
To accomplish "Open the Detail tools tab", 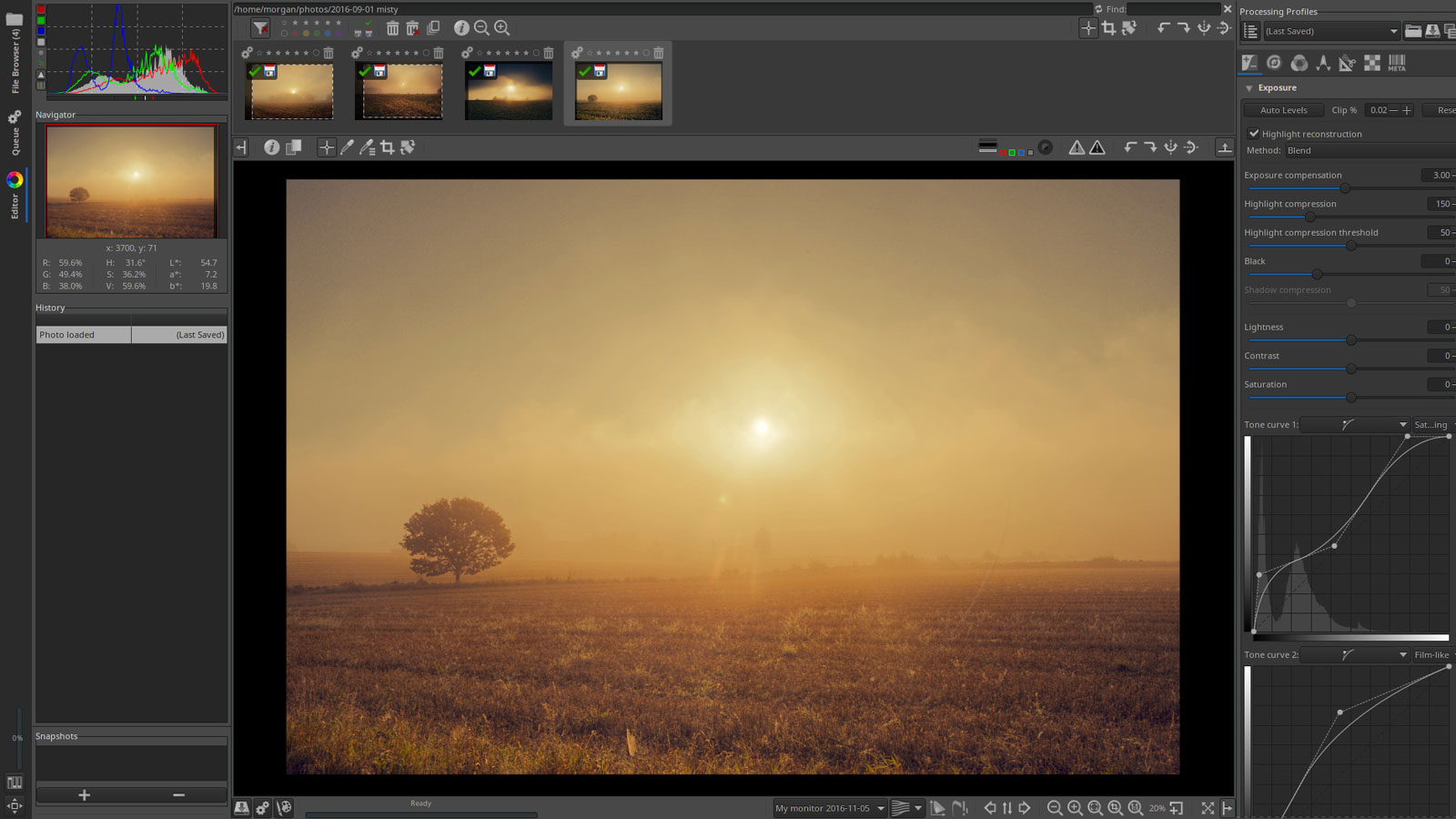I will (x=1273, y=62).
